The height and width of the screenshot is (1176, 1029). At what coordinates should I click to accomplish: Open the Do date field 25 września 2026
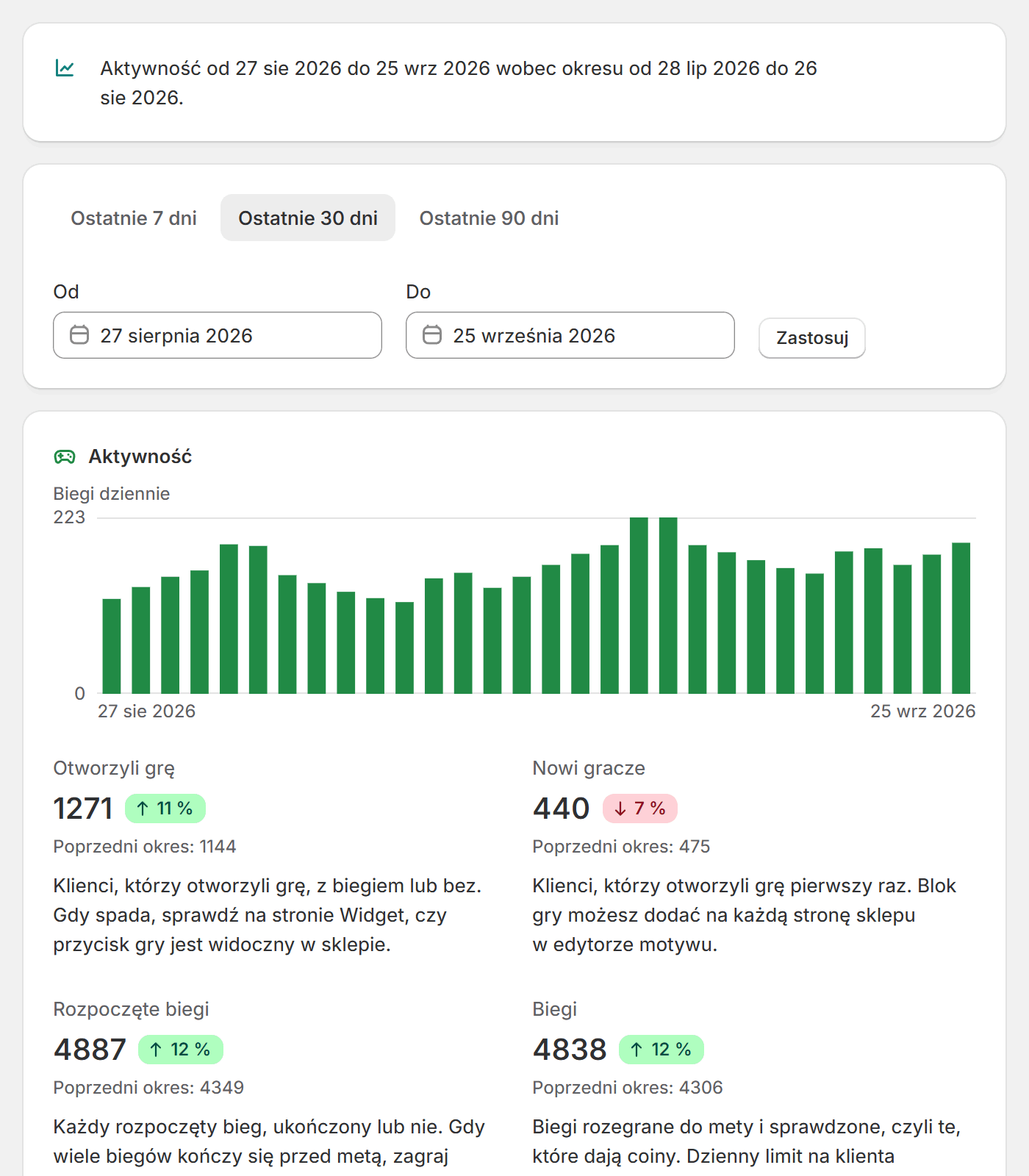570,335
